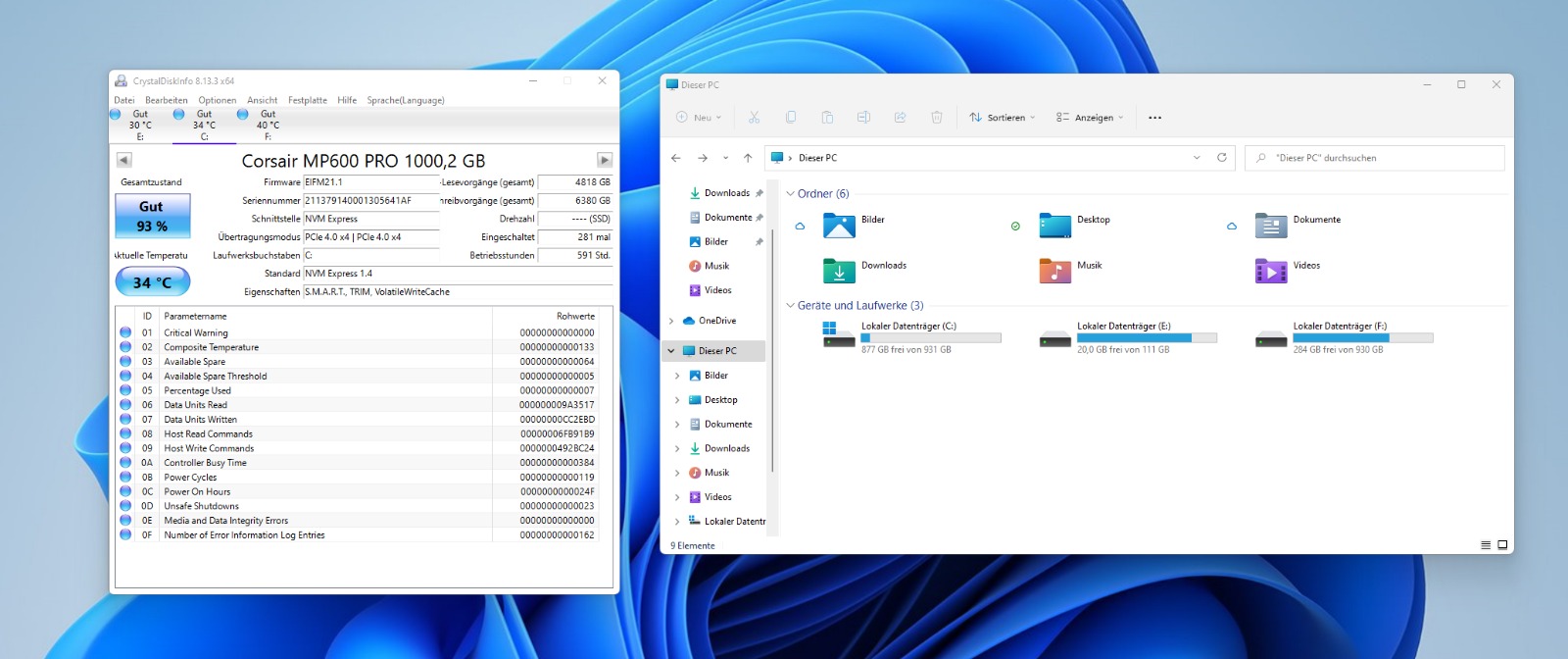Screen dimensions: 1568x659
Task: Select Lokaler Datenträger in navigation pane
Action: pyautogui.click(x=726, y=522)
